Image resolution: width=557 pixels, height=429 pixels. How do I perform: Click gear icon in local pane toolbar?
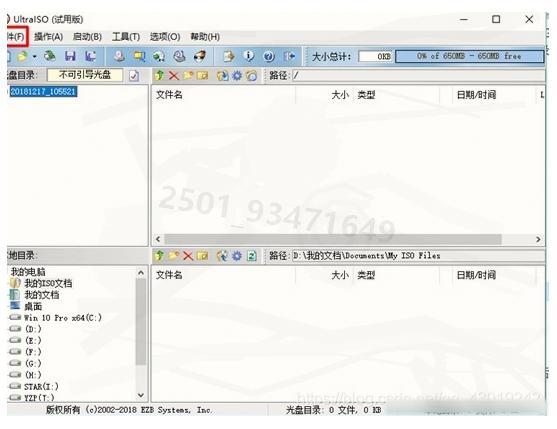[x=237, y=256]
